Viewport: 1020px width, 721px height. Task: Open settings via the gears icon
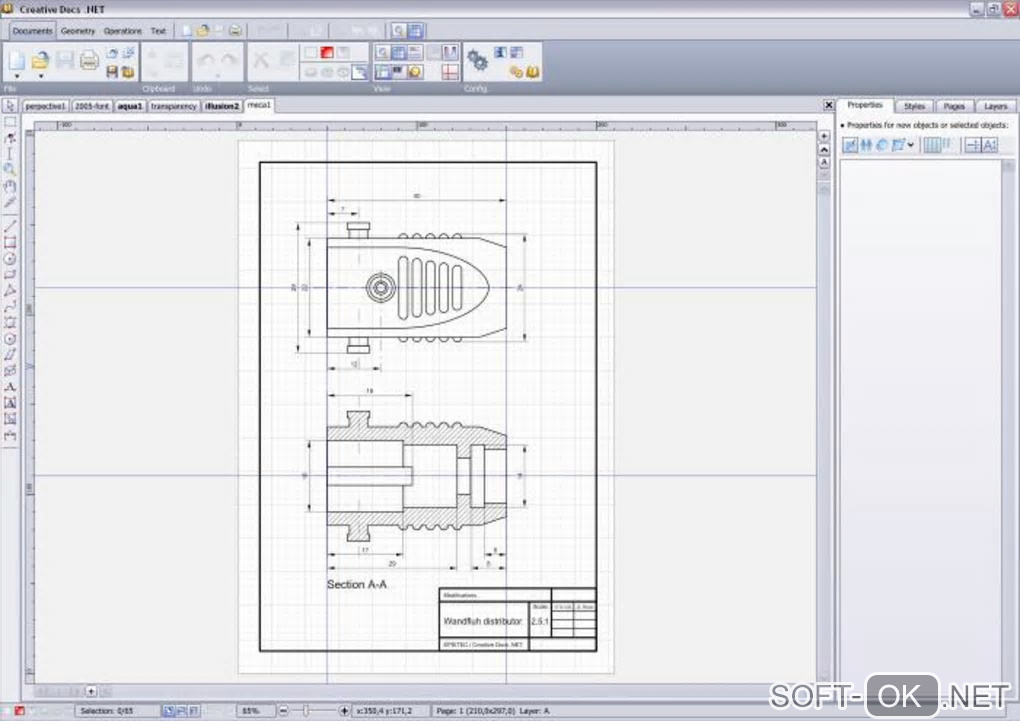point(477,61)
